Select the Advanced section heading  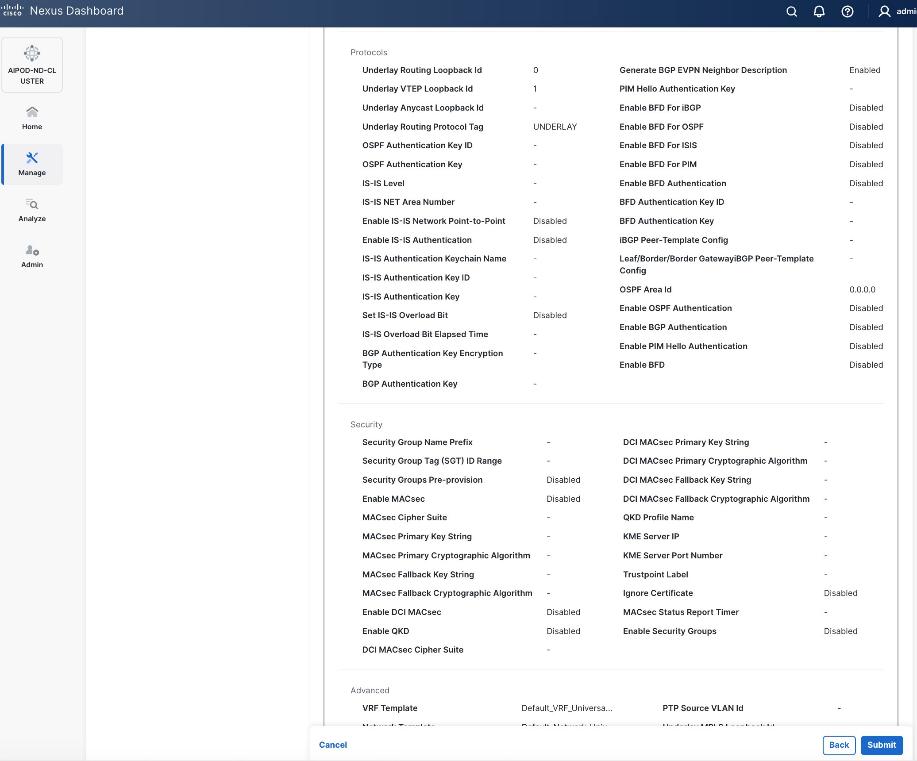tap(369, 690)
